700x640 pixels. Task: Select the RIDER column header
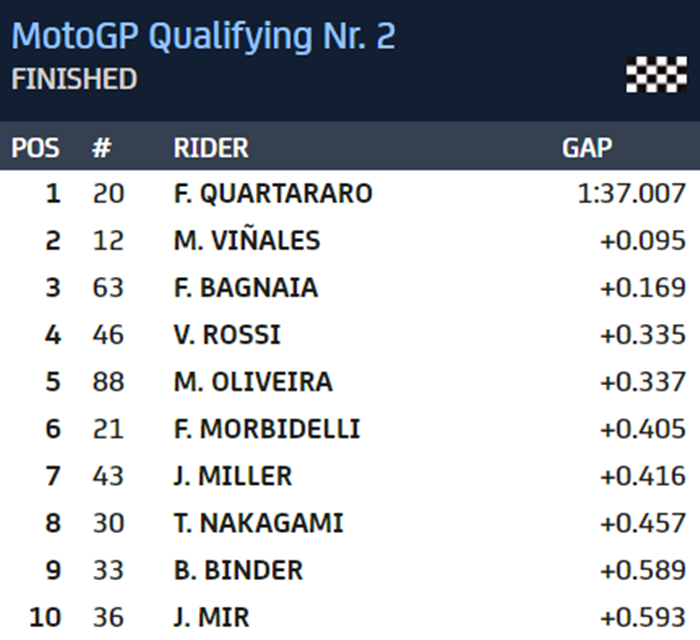pos(211,148)
